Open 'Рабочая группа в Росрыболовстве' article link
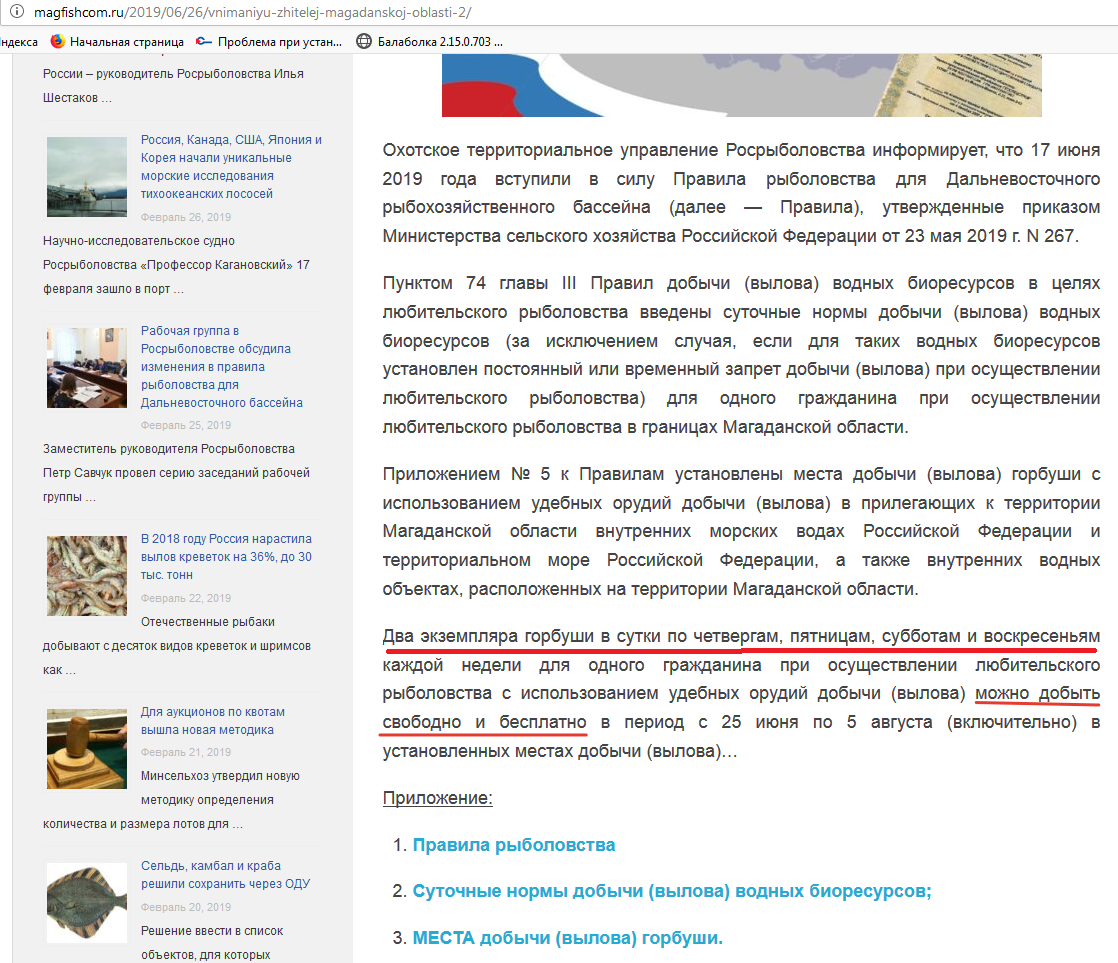 221,367
